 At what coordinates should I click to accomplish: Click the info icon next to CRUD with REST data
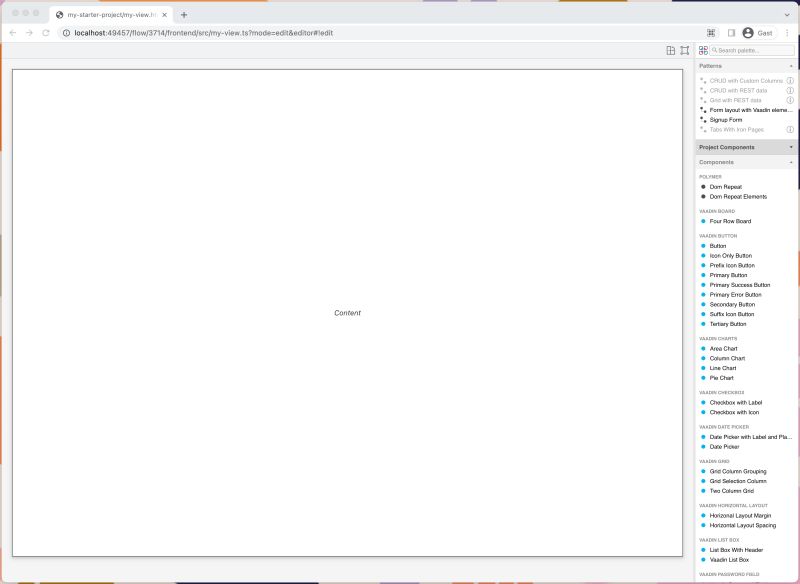[x=790, y=89]
